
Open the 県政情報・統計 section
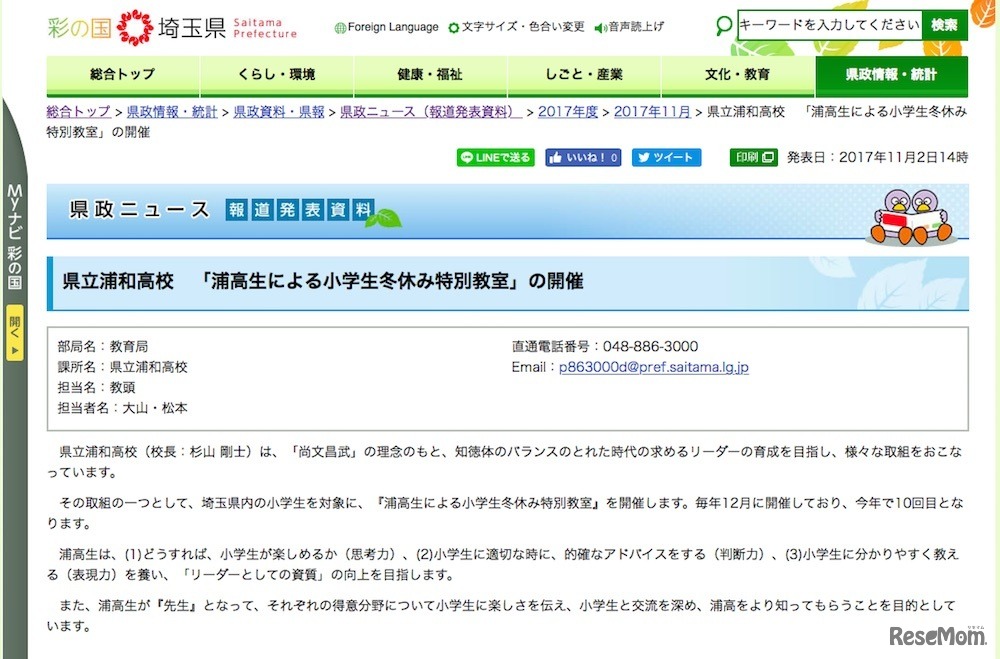point(892,75)
